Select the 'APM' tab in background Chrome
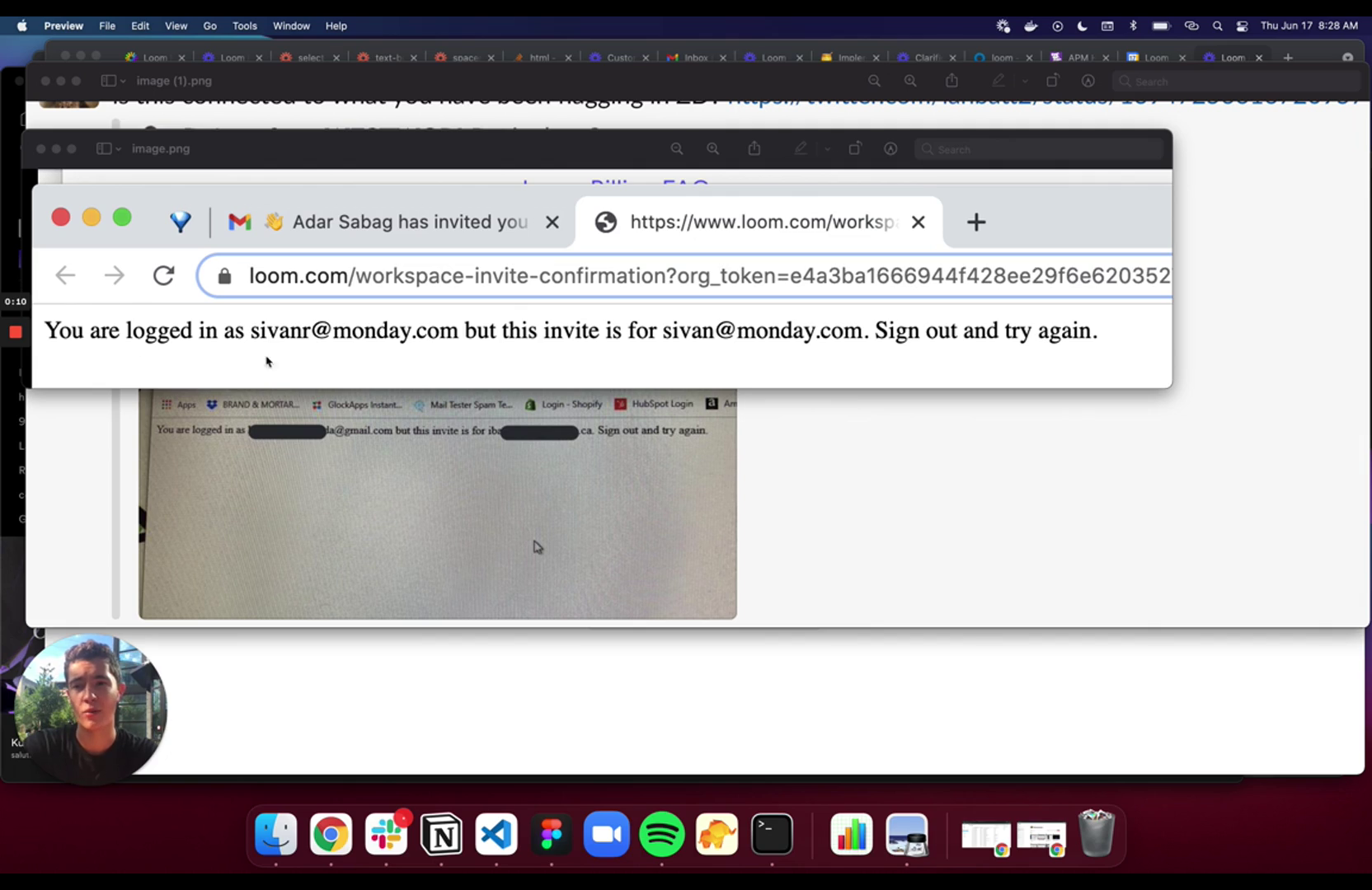This screenshot has height=890, width=1372. pos(1078,58)
